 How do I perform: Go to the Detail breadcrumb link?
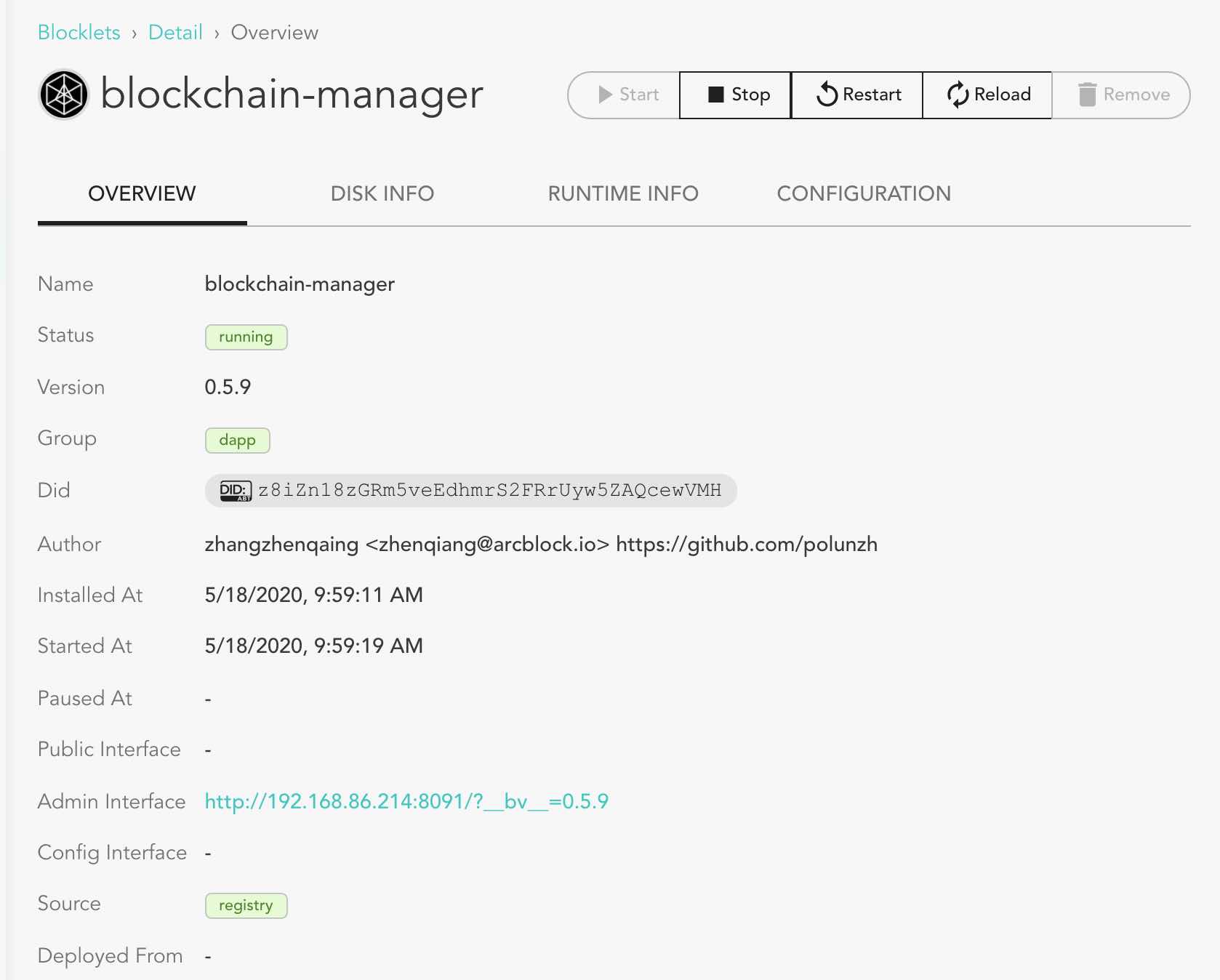[x=175, y=33]
